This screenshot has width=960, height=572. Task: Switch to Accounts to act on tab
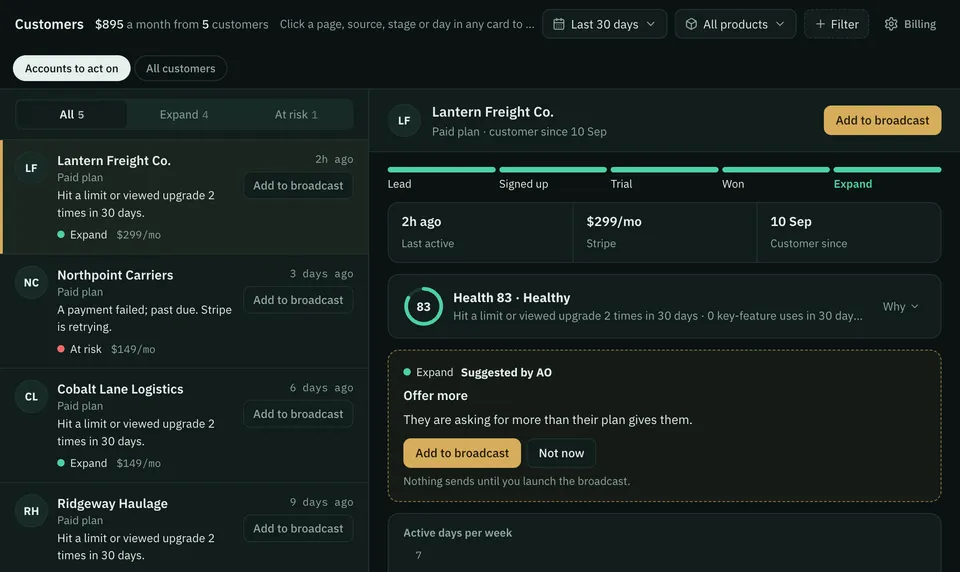pyautogui.click(x=72, y=68)
